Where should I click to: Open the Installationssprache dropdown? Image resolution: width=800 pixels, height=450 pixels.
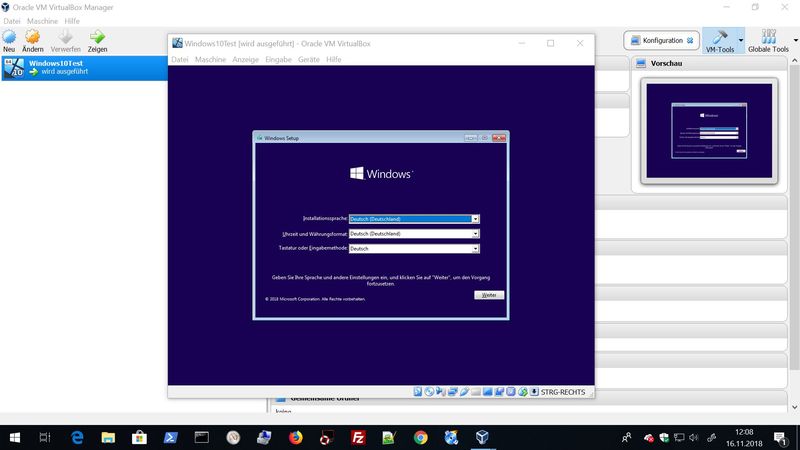(x=475, y=219)
